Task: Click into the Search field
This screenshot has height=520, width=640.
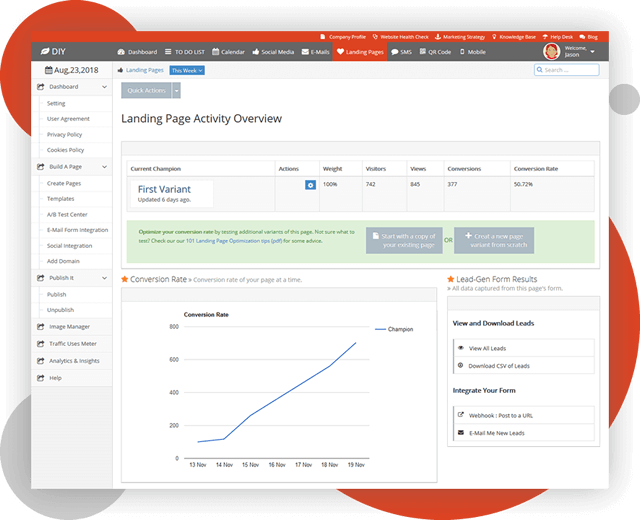Action: tap(568, 71)
